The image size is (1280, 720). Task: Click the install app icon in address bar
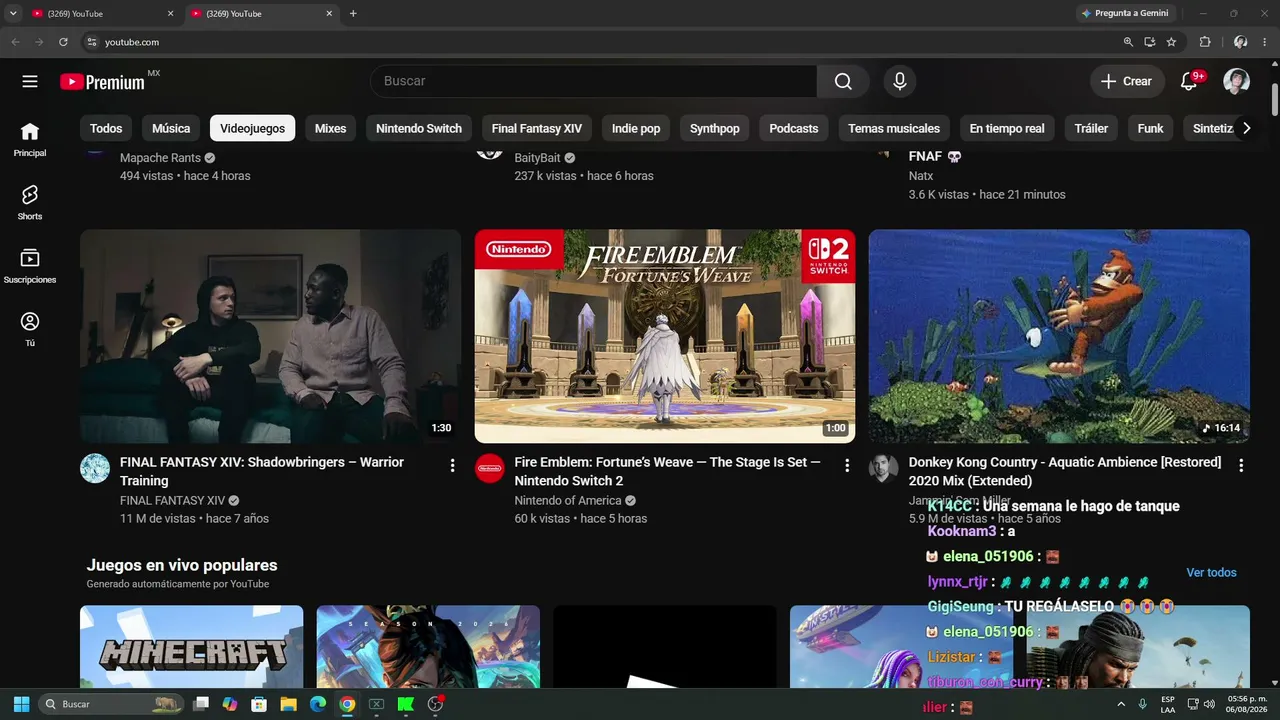tap(1150, 42)
